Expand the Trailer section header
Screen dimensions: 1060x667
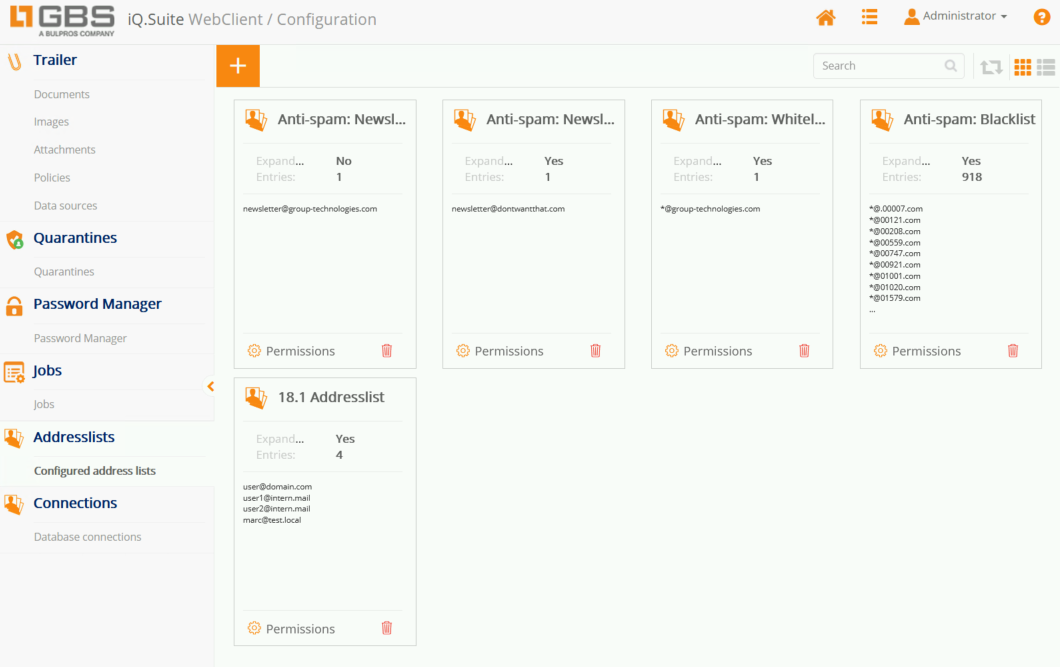(x=55, y=60)
